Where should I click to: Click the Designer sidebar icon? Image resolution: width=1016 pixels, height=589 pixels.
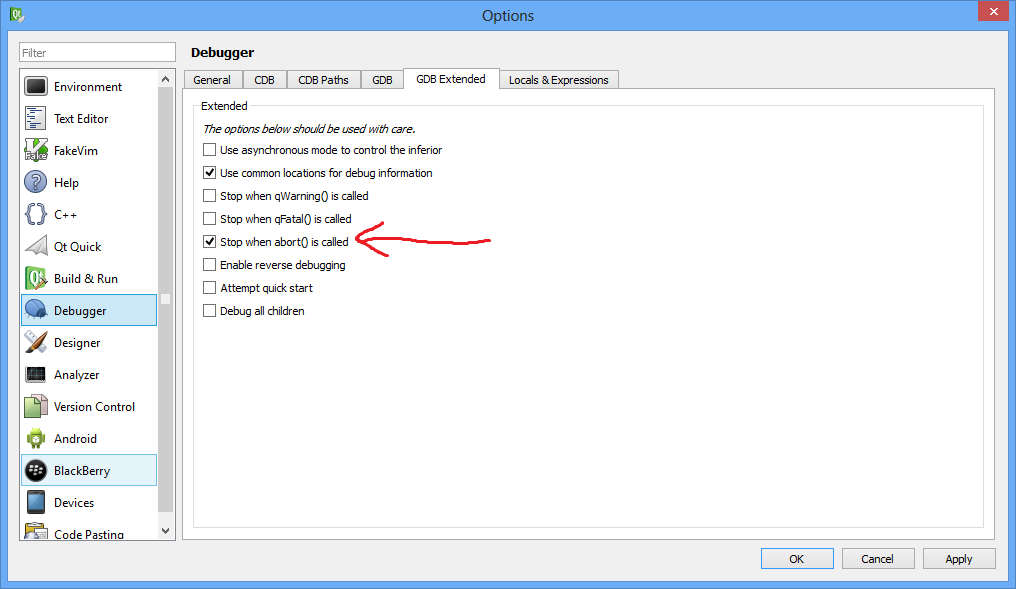(x=33, y=342)
